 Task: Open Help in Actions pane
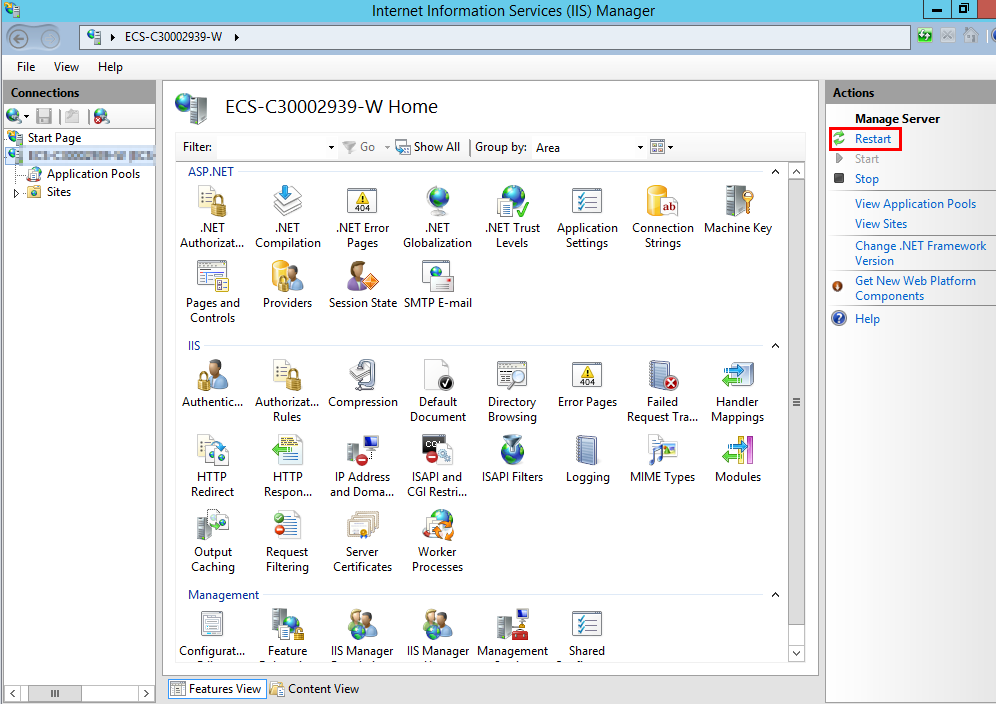[x=866, y=319]
